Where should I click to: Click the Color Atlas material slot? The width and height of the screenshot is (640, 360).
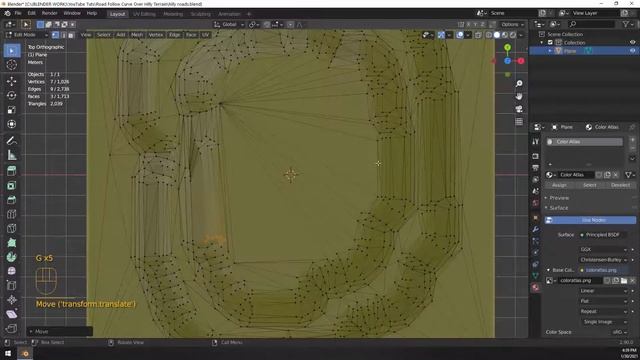coord(584,142)
